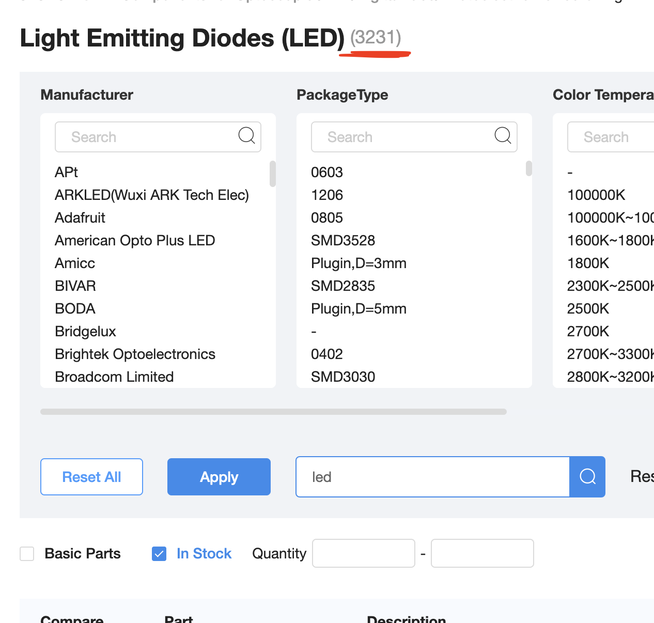The width and height of the screenshot is (654, 623).
Task: Select color temperature 2800K~3200K
Action: click(x=610, y=377)
